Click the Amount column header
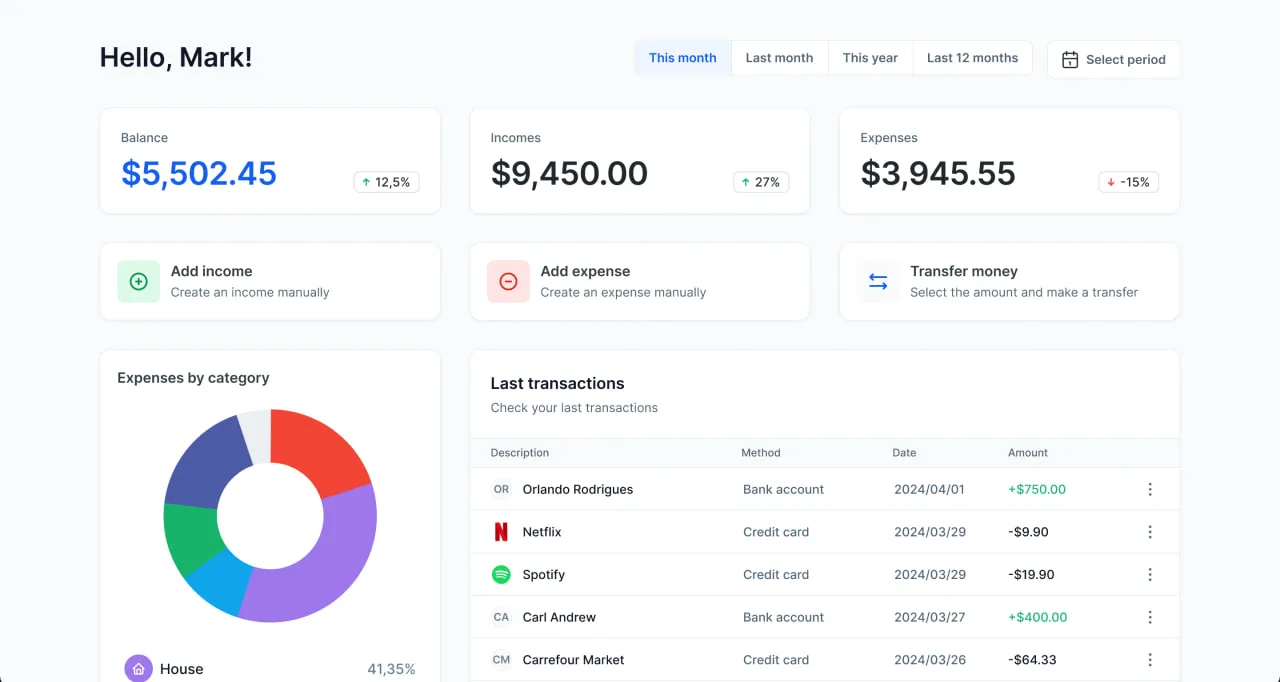This screenshot has height=682, width=1280. pyautogui.click(x=1028, y=453)
